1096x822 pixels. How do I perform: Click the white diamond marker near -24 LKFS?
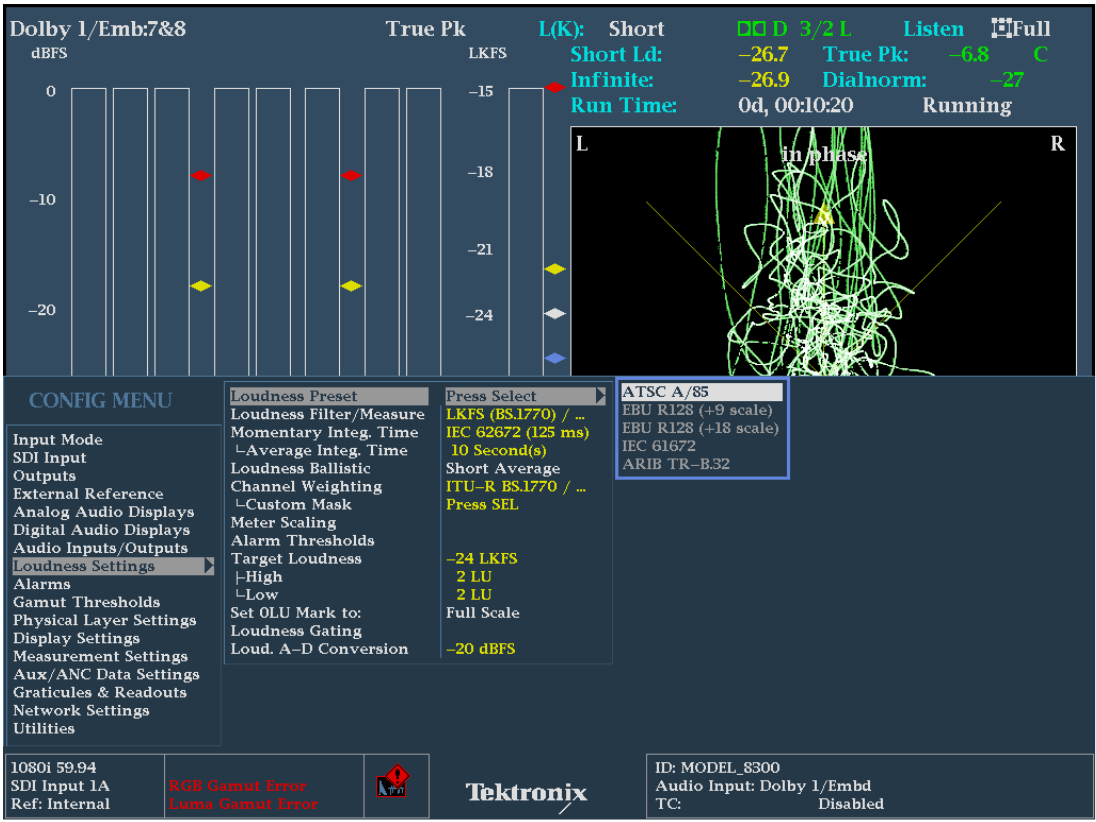[x=554, y=313]
